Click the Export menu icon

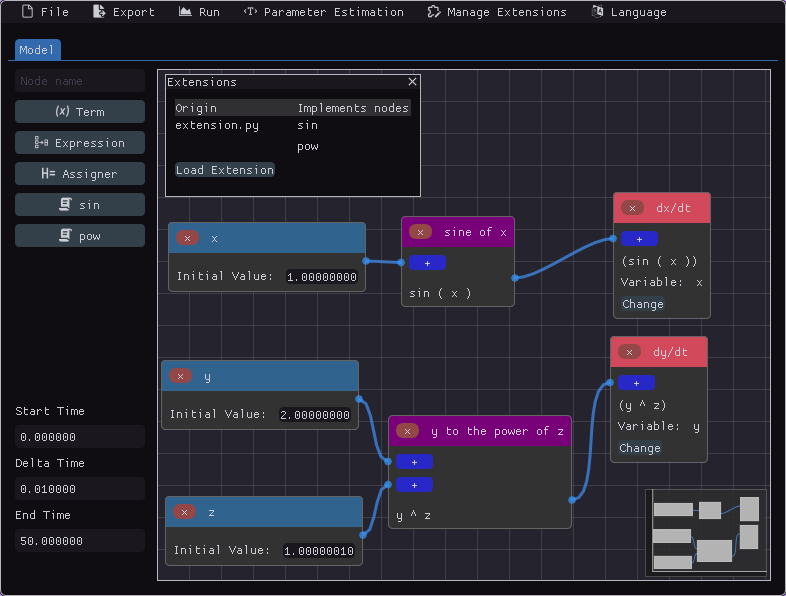(99, 11)
